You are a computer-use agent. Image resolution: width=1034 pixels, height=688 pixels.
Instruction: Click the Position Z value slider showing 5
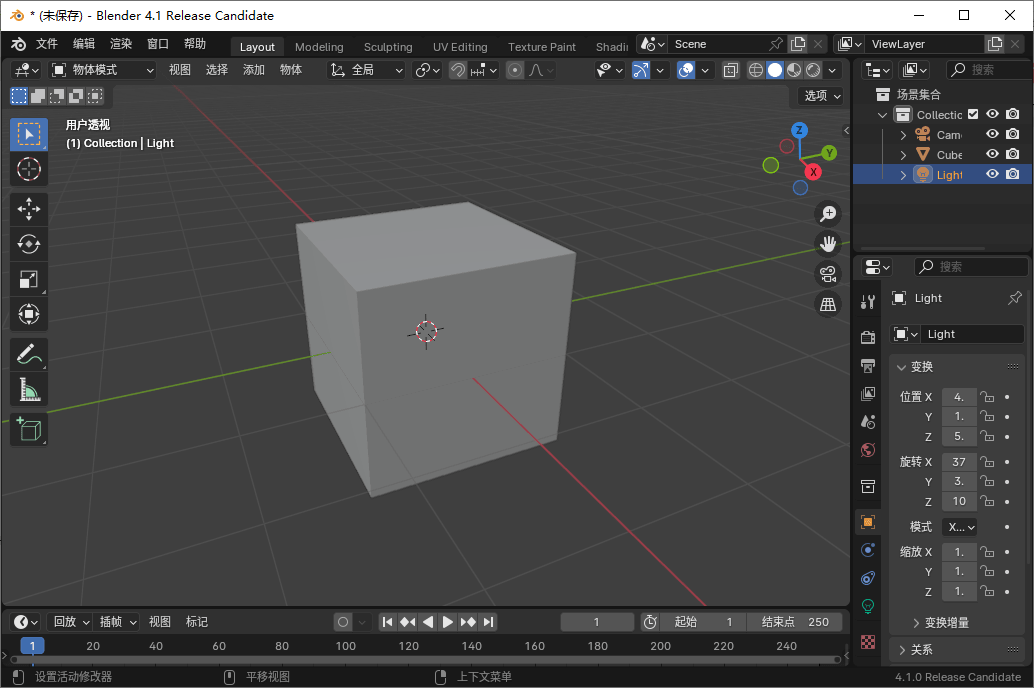pos(958,436)
